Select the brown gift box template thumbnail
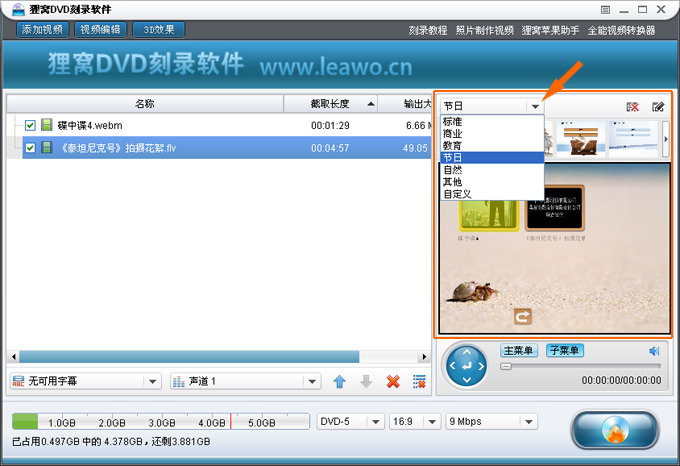Image resolution: width=680 pixels, height=466 pixels. coord(580,139)
